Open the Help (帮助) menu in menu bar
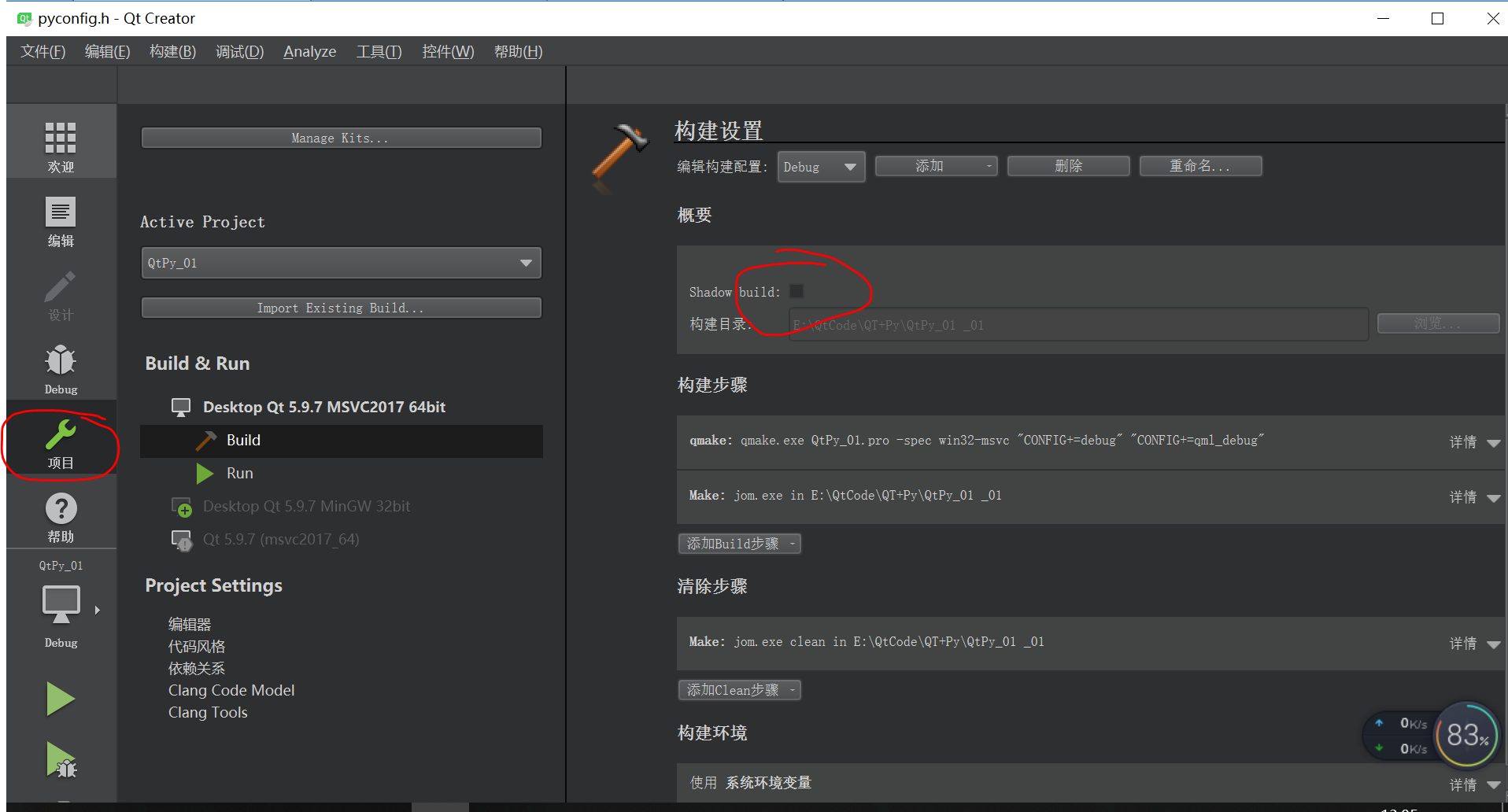The height and width of the screenshot is (812, 1508). [x=518, y=52]
